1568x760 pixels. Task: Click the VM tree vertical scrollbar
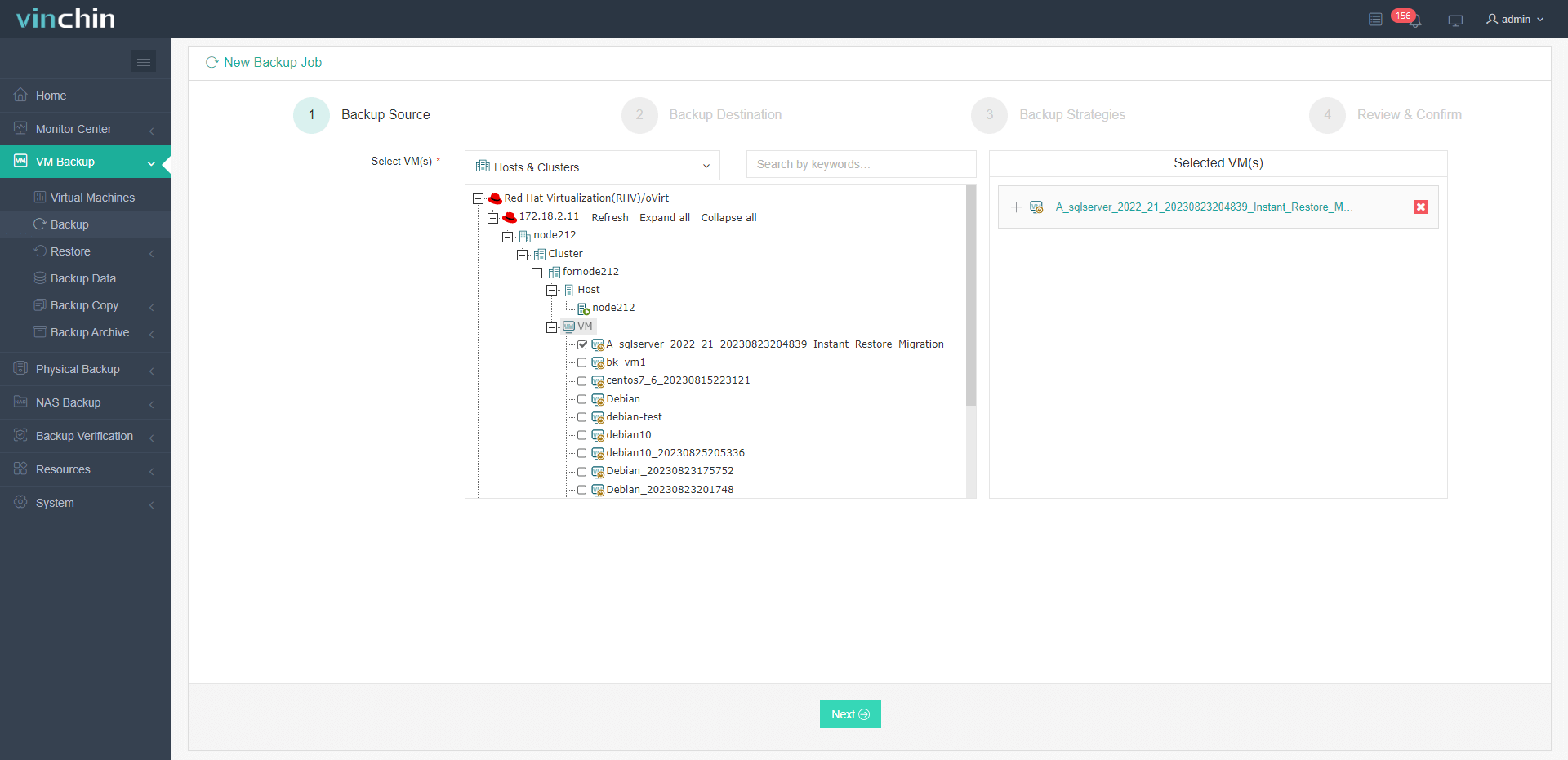[971, 296]
